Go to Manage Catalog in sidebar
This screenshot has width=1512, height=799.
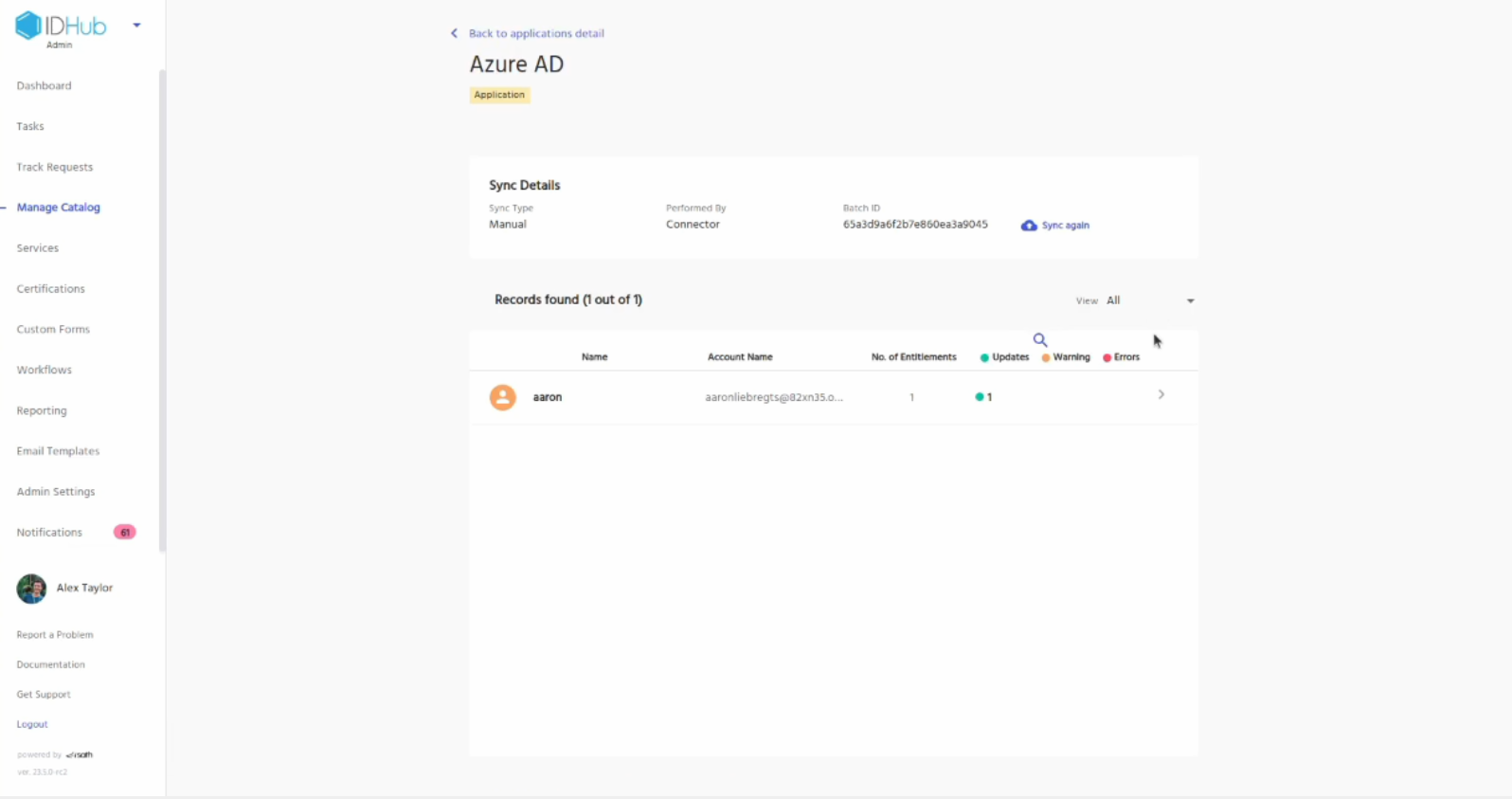[x=58, y=208]
